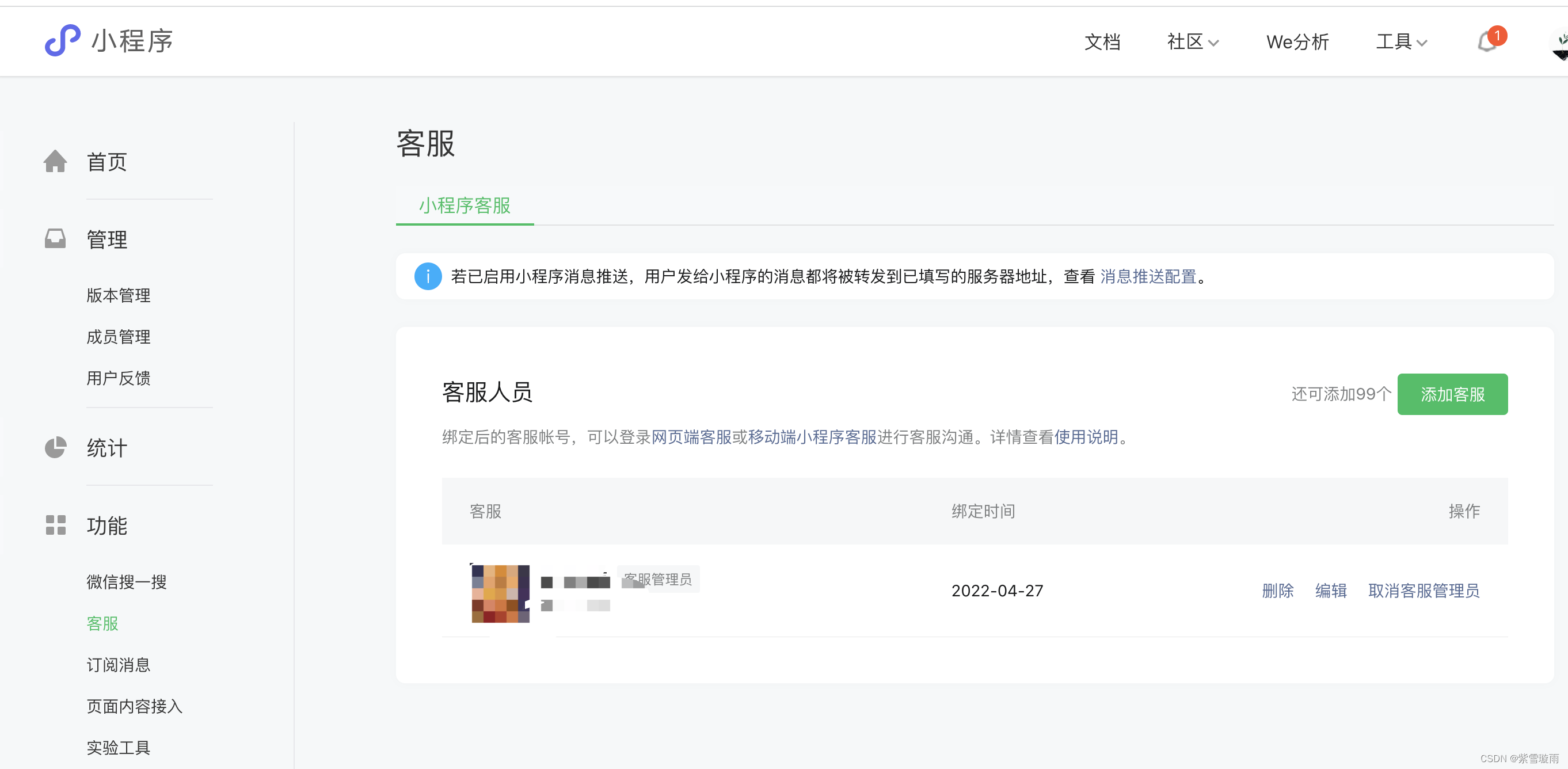Click the grid icon beside 功能
The height and width of the screenshot is (769, 1568).
coord(55,525)
